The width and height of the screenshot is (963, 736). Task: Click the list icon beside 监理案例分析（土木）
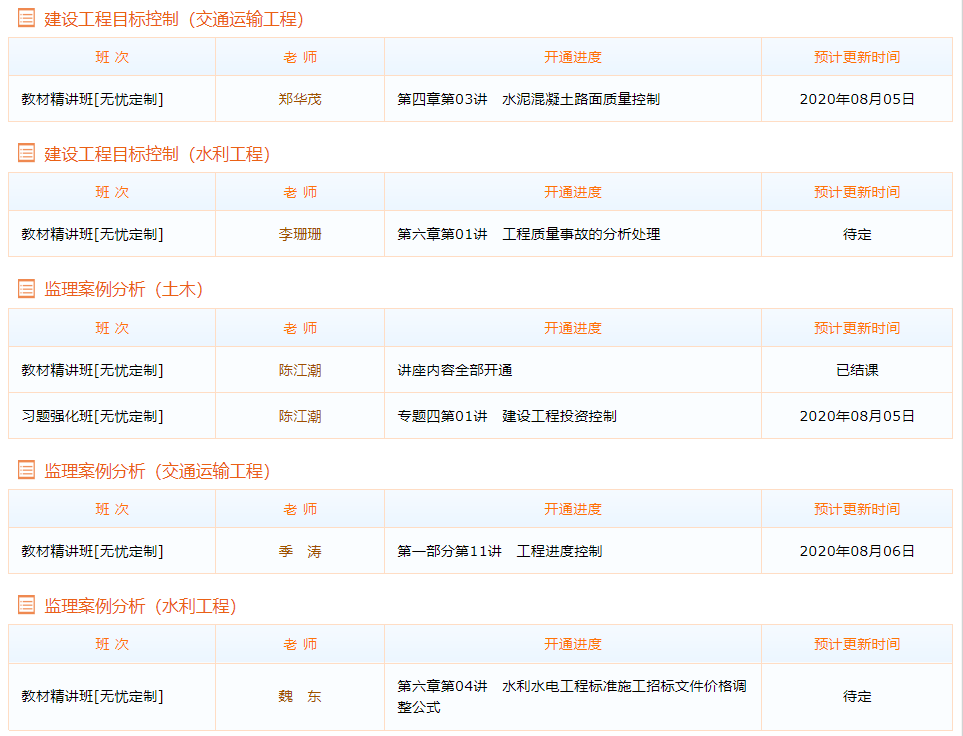tap(26, 289)
